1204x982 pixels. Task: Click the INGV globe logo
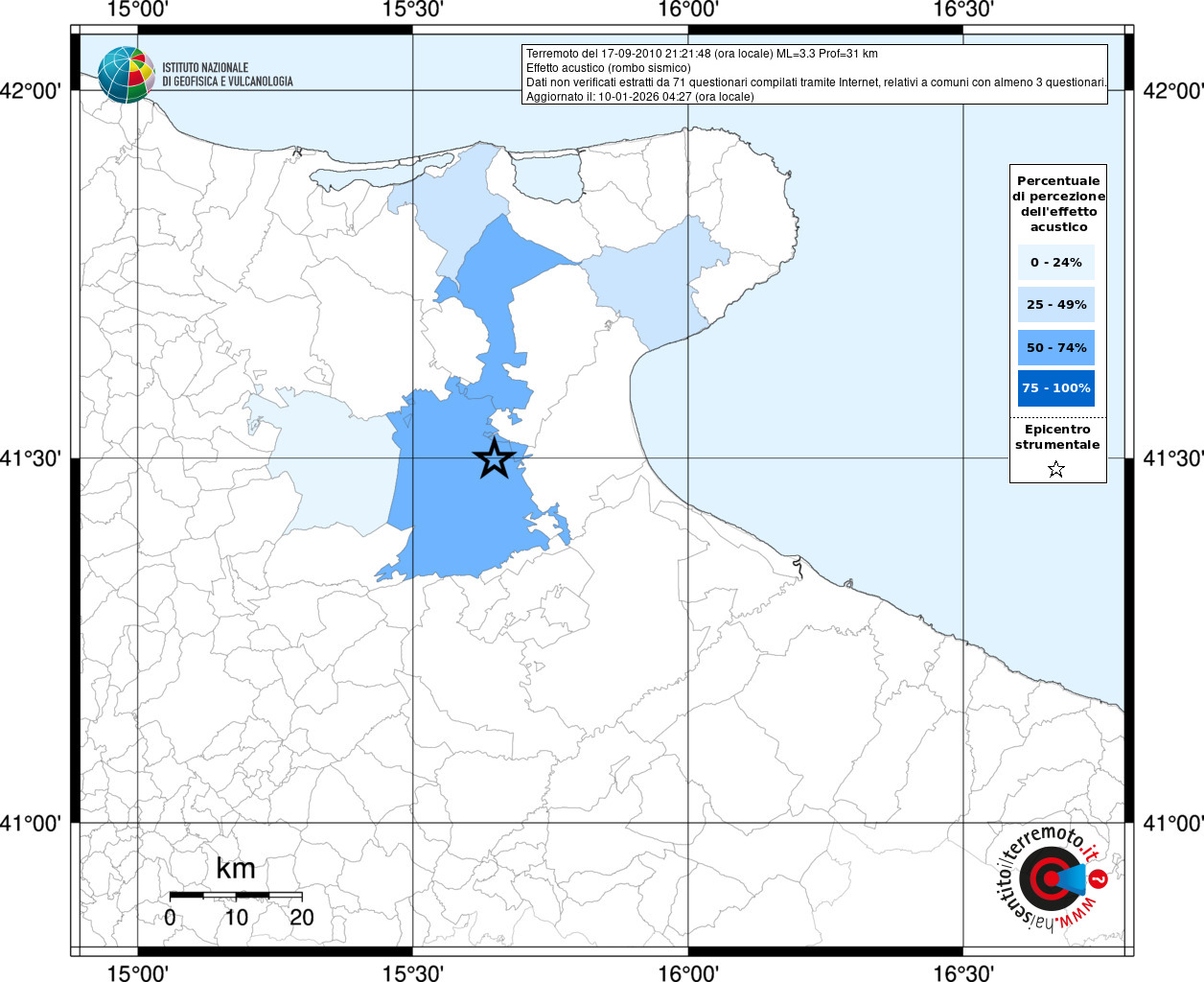[x=126, y=75]
